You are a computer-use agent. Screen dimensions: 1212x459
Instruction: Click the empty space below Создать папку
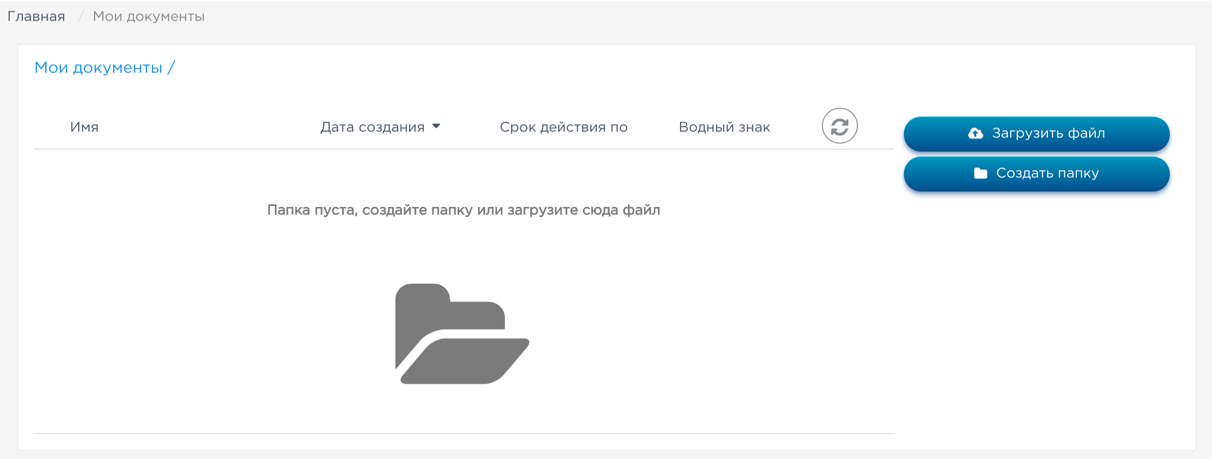(x=1036, y=300)
